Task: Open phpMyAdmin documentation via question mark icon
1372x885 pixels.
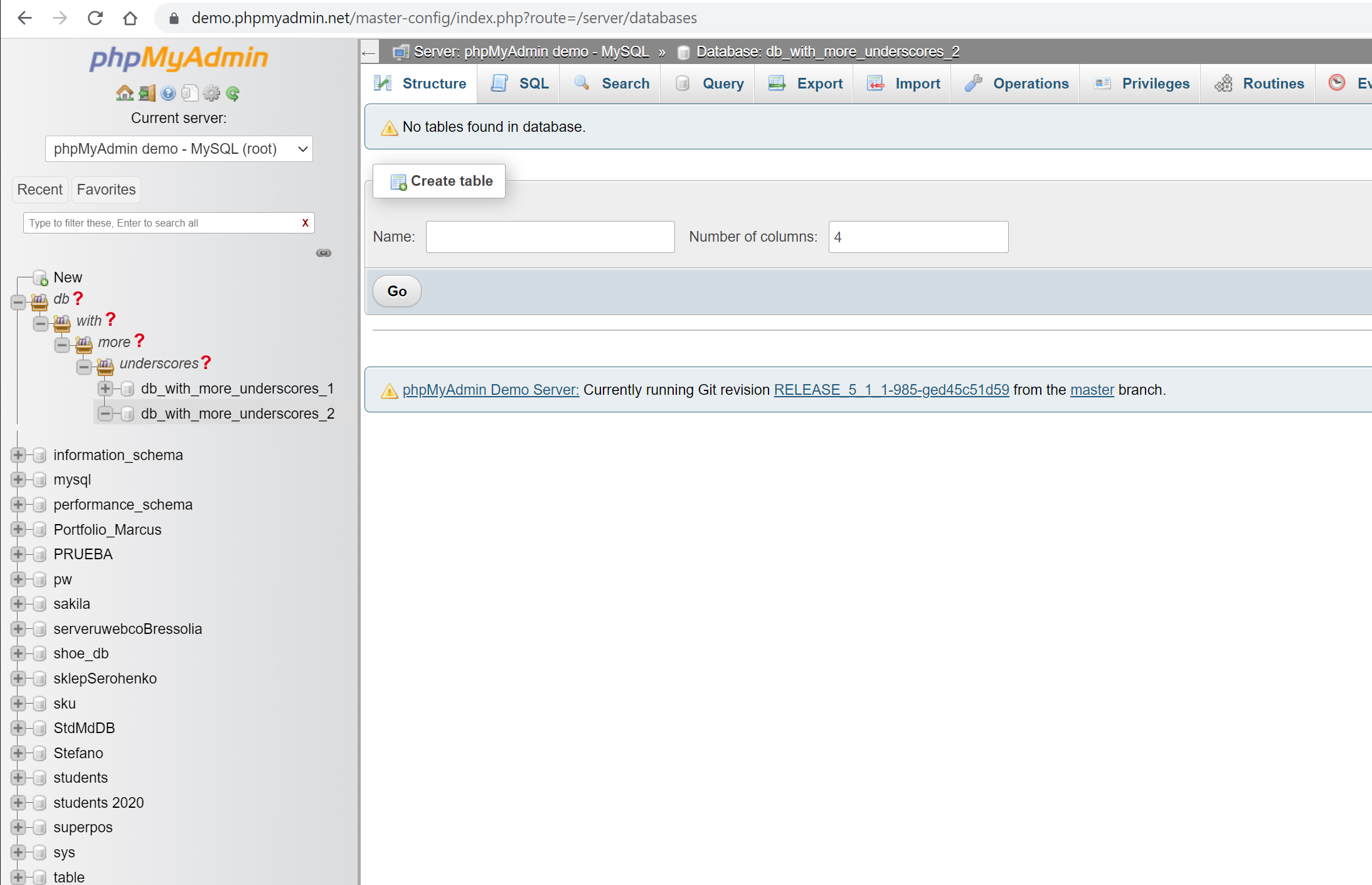Action: click(x=168, y=94)
